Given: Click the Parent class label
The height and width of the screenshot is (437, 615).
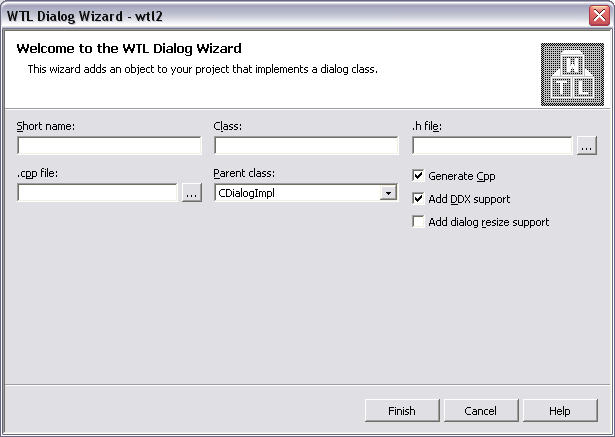Looking at the screenshot, I should pos(244,173).
